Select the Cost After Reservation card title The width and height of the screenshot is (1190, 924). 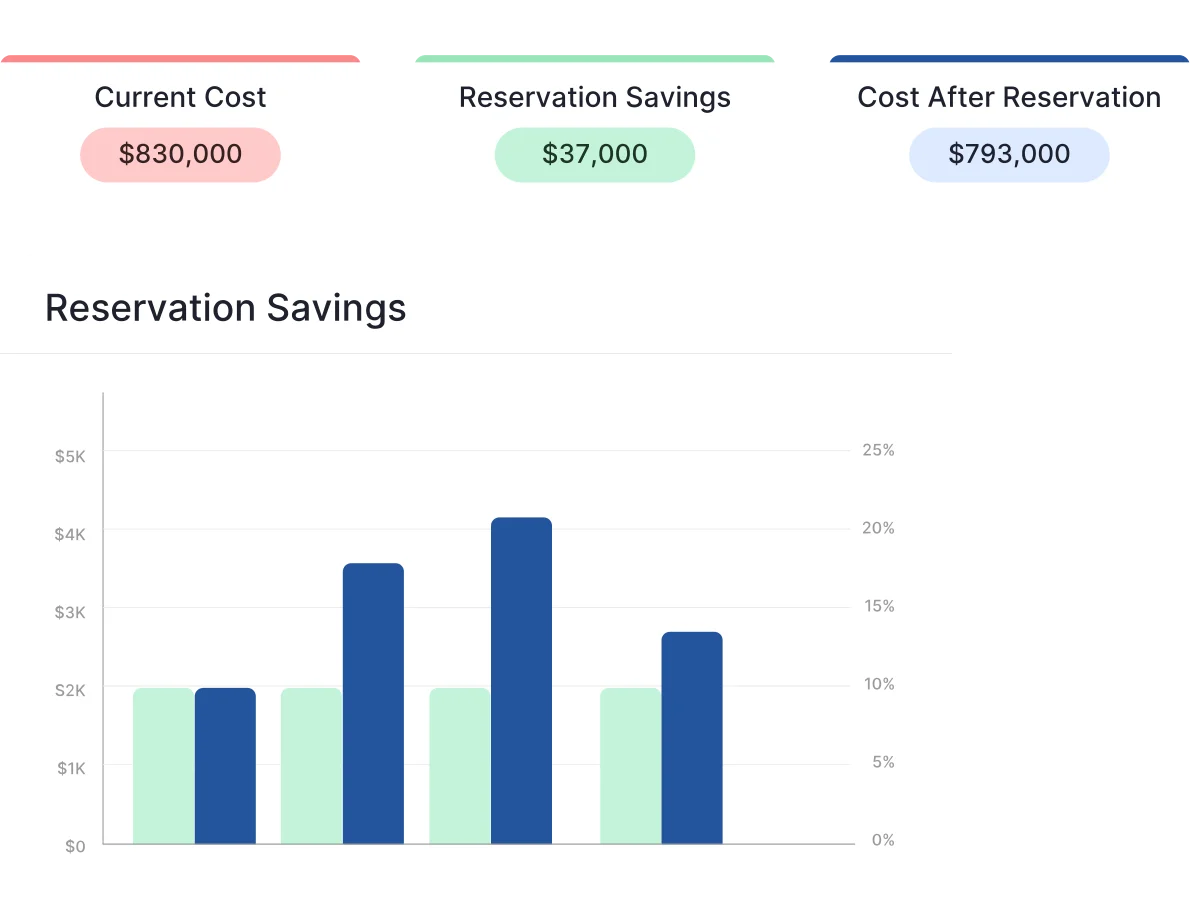[1008, 97]
